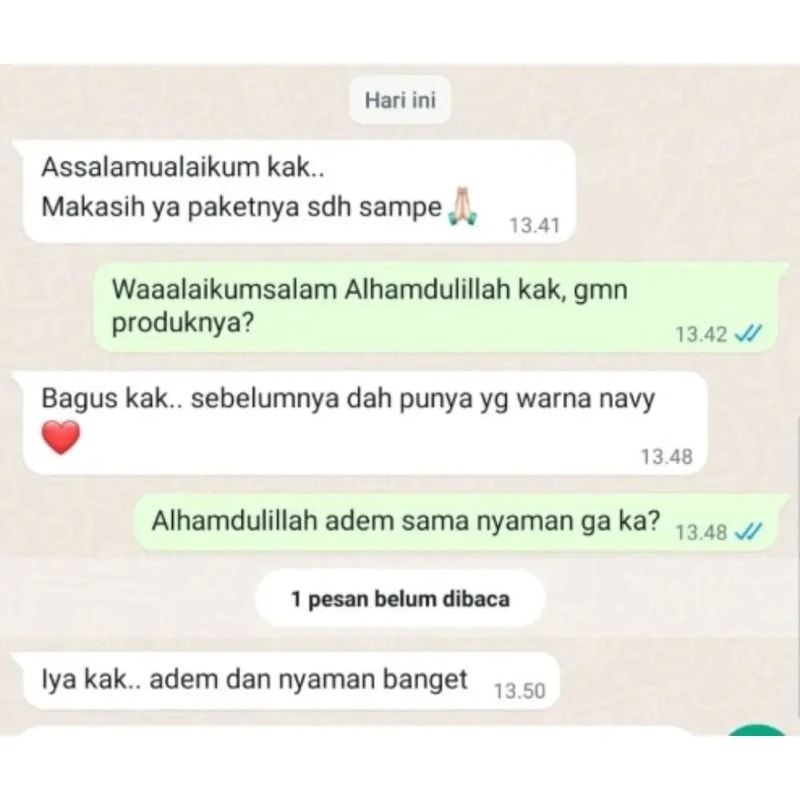
Task: Click the word 'produknya?' in green bubble
Action: pyautogui.click(x=183, y=323)
